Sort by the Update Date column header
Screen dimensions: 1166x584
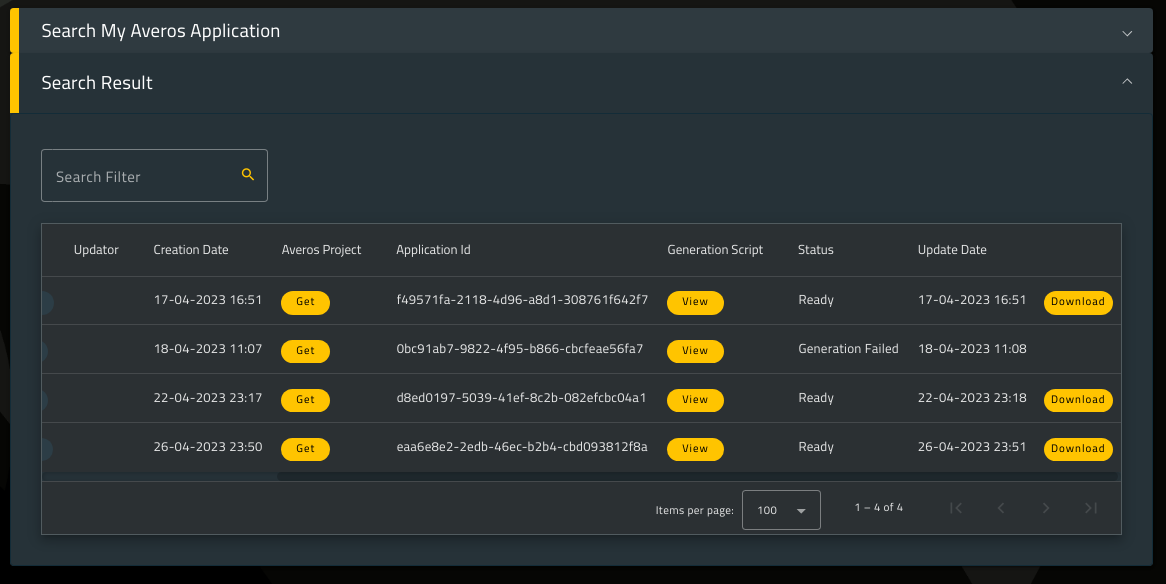click(953, 250)
